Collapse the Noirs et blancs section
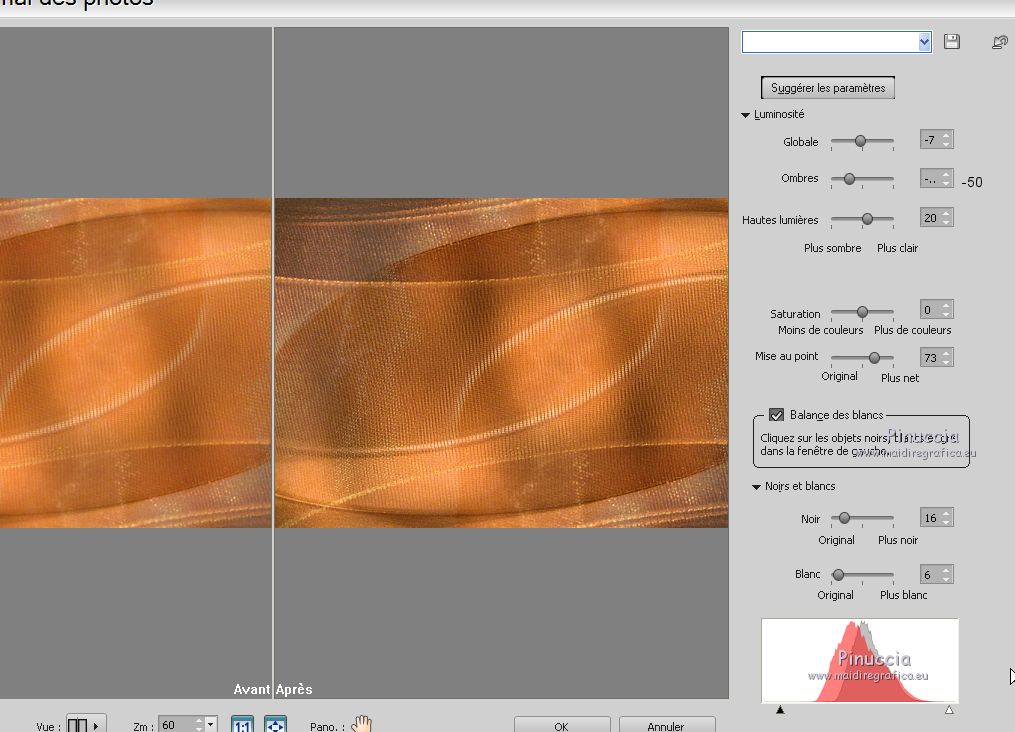The height and width of the screenshot is (732, 1015). point(756,487)
